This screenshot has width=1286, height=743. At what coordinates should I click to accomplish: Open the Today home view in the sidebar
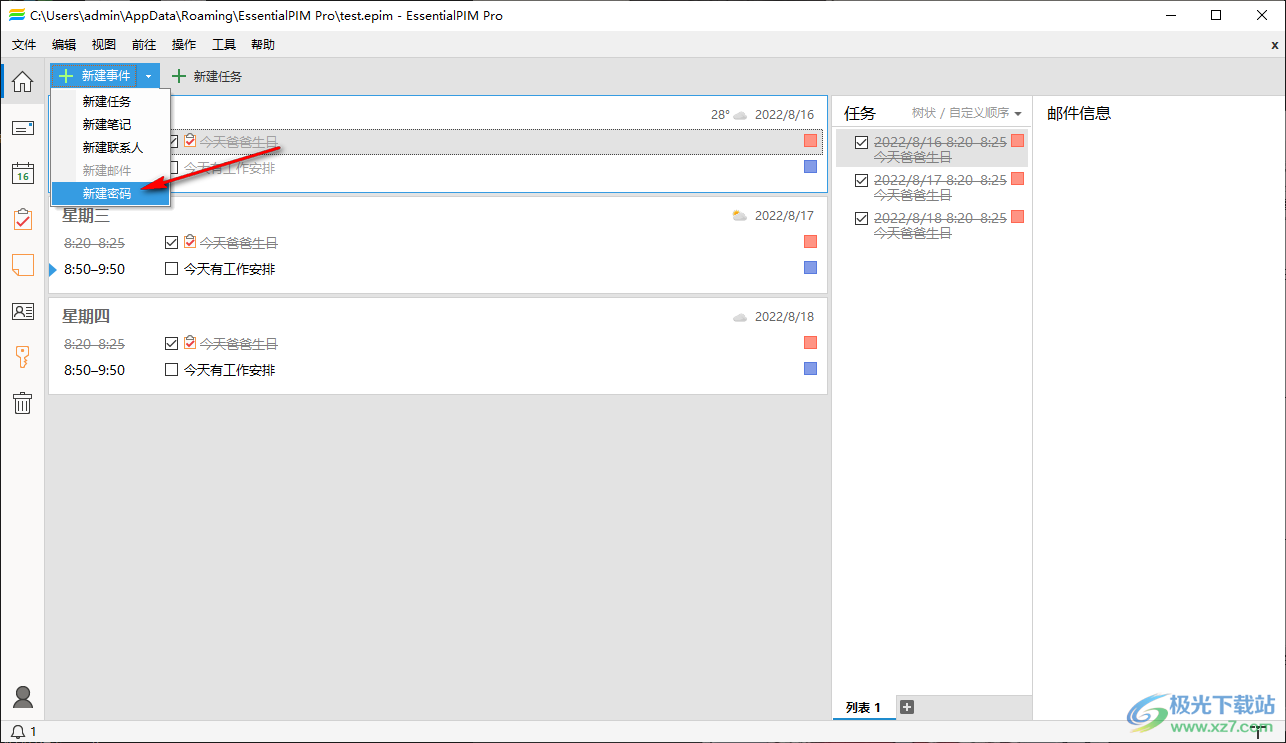pyautogui.click(x=22, y=82)
